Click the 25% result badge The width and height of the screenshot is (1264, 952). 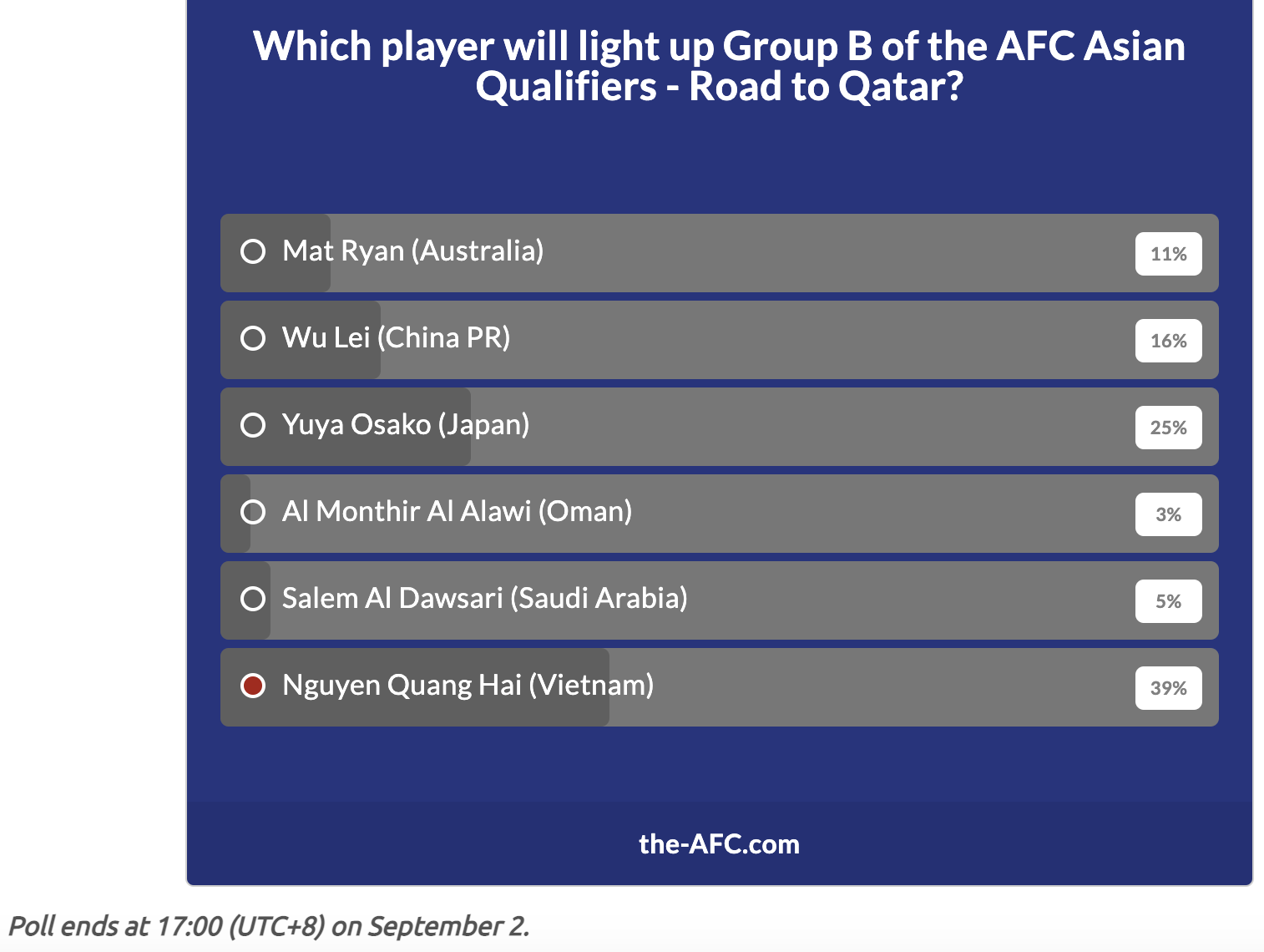[1168, 428]
